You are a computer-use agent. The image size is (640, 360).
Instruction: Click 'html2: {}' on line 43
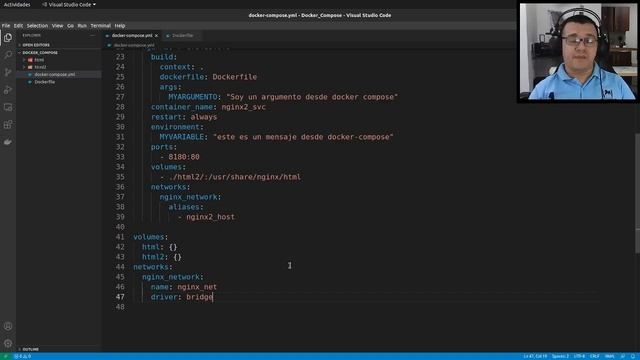162,257
